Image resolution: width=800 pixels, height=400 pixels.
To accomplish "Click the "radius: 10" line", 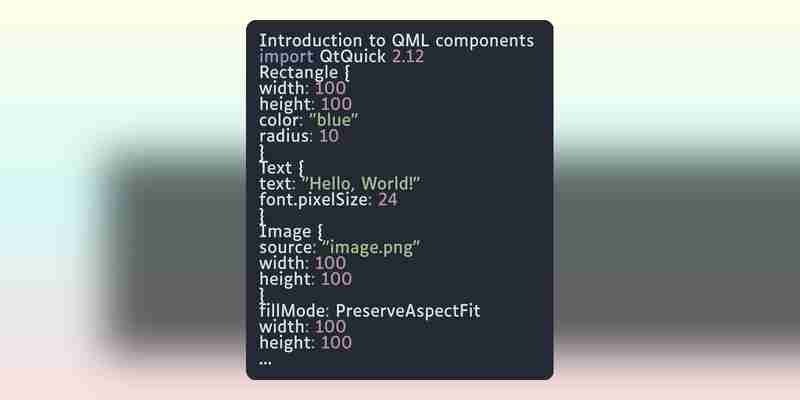I will click(299, 136).
